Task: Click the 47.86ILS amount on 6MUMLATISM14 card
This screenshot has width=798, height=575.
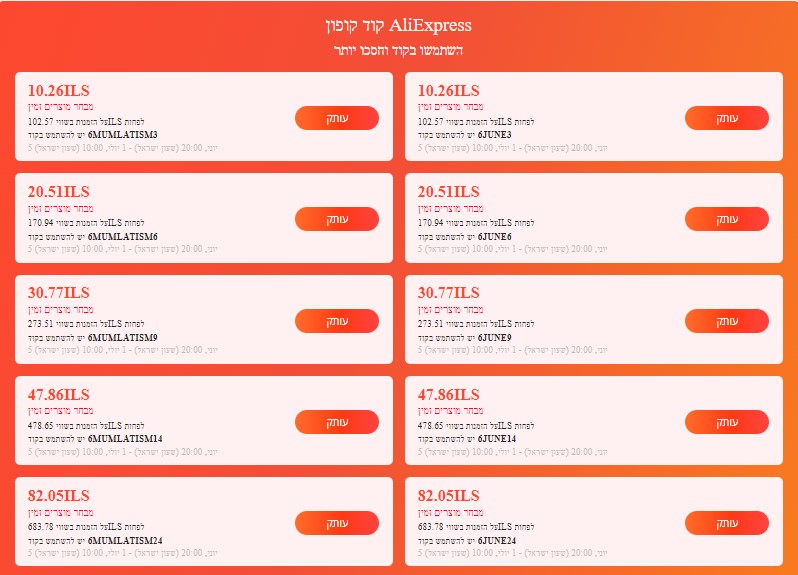Action: pyautogui.click(x=58, y=395)
